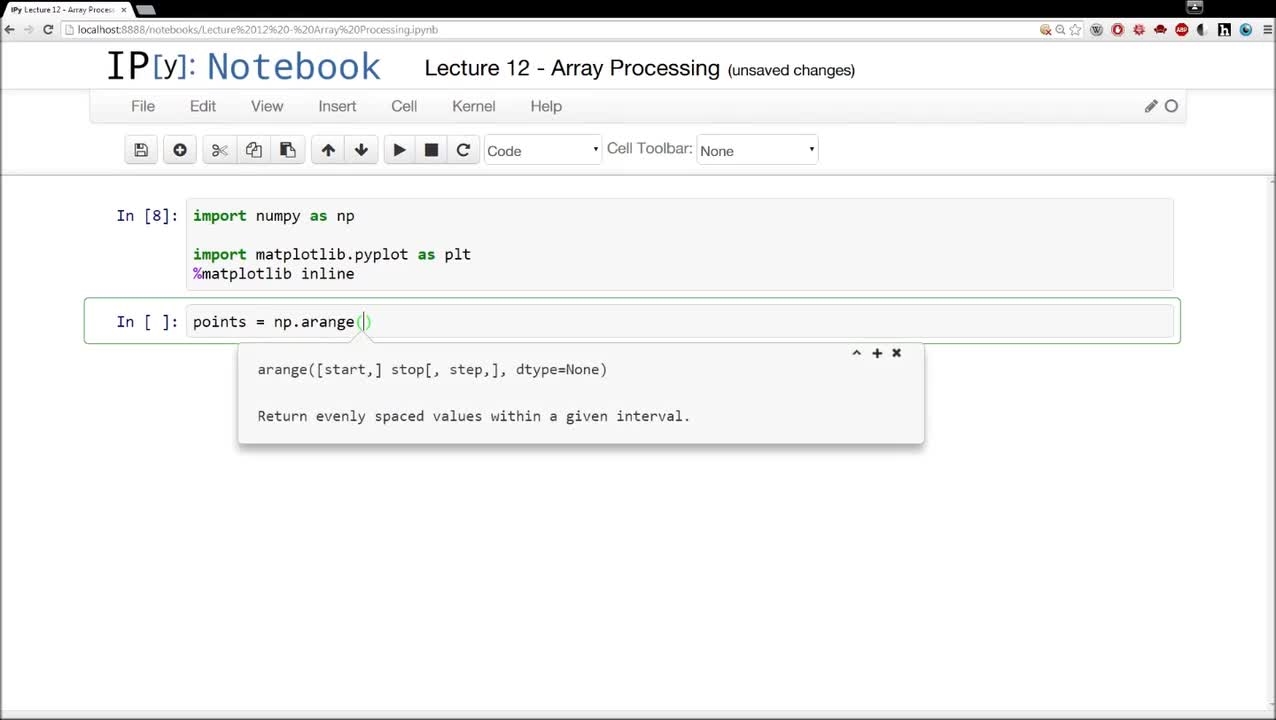Move selected cell down
The height and width of the screenshot is (720, 1276).
361,150
